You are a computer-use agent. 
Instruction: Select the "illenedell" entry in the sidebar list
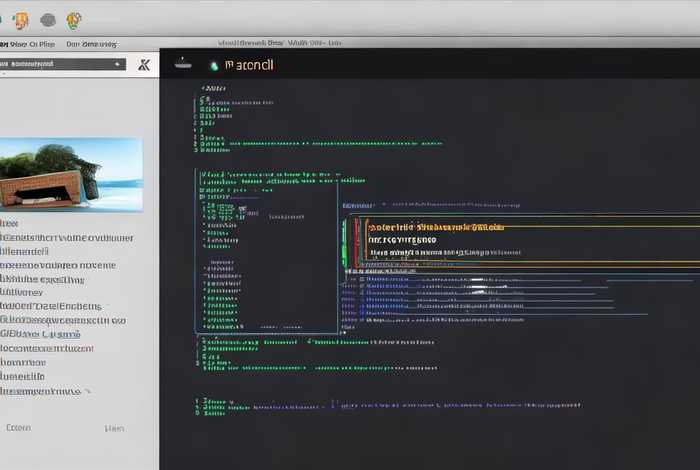[x=25, y=251]
